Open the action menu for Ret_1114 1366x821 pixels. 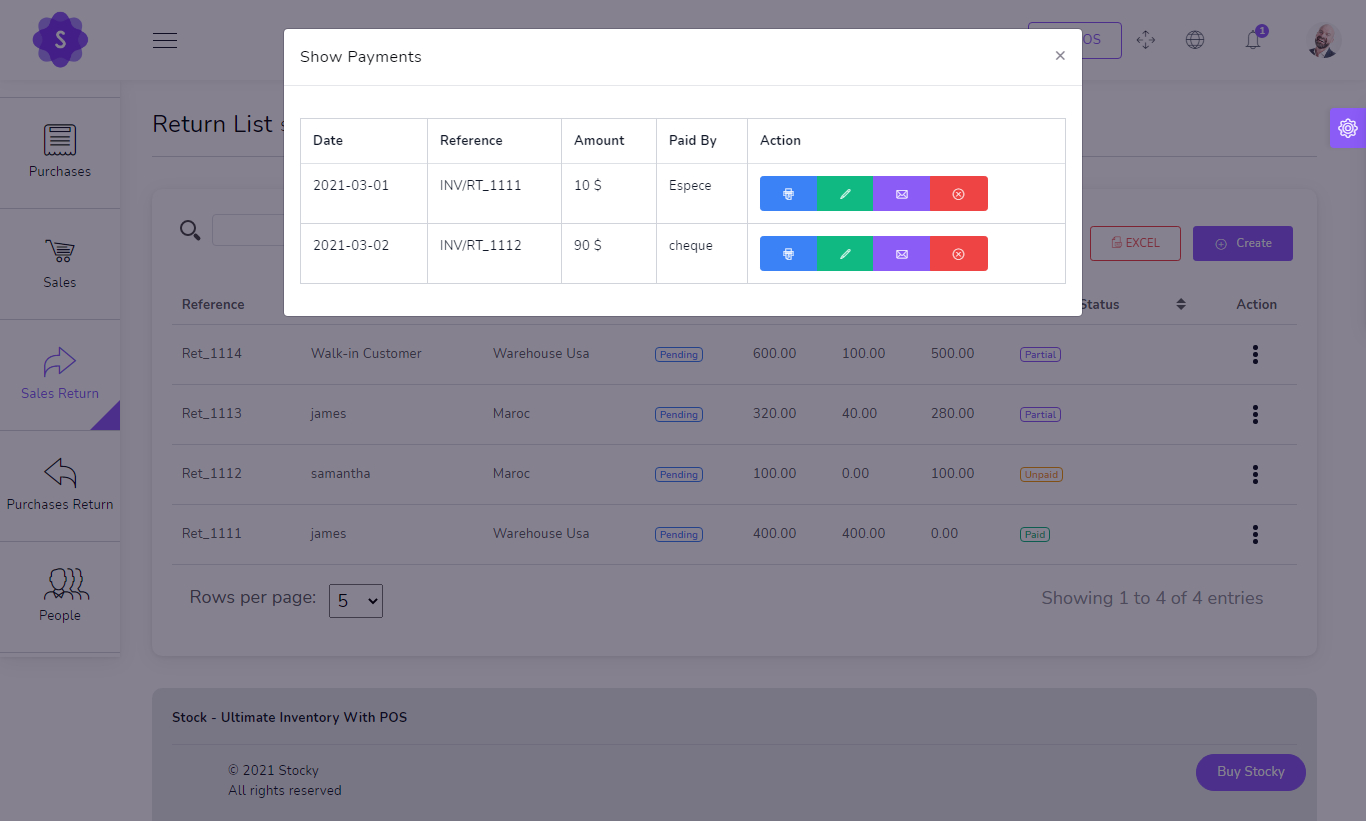(1255, 354)
